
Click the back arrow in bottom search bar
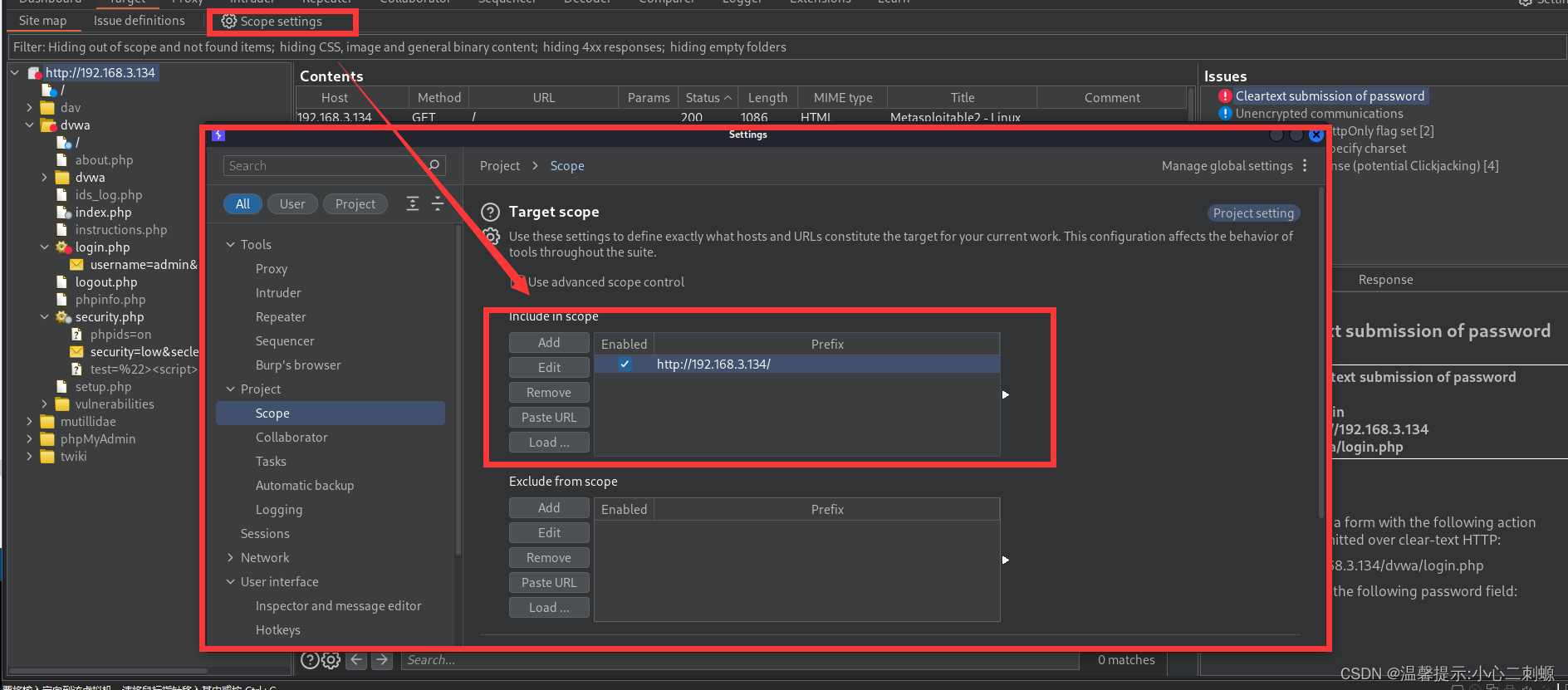coord(357,660)
